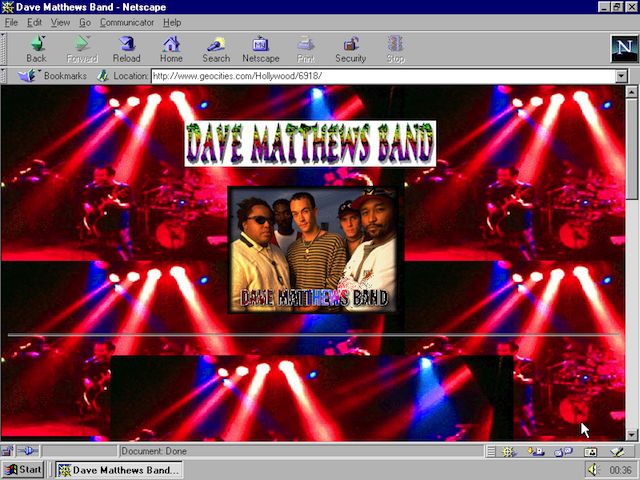Reload the current page
The image size is (640, 480).
(127, 49)
